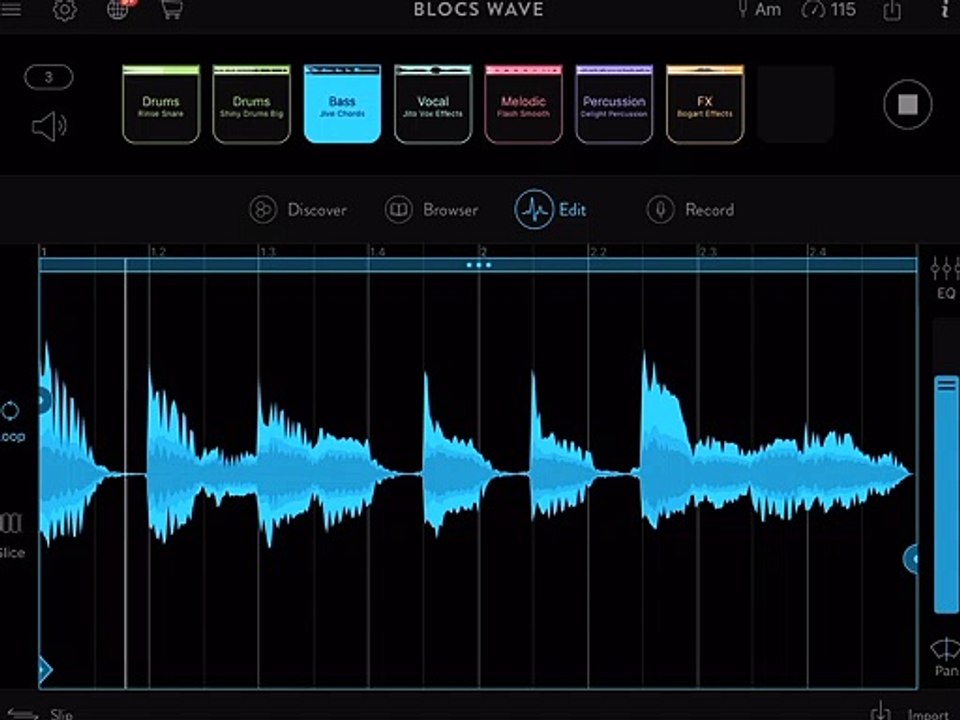Open the globe store icon with badge
The width and height of the screenshot is (960, 720).
coord(120,9)
